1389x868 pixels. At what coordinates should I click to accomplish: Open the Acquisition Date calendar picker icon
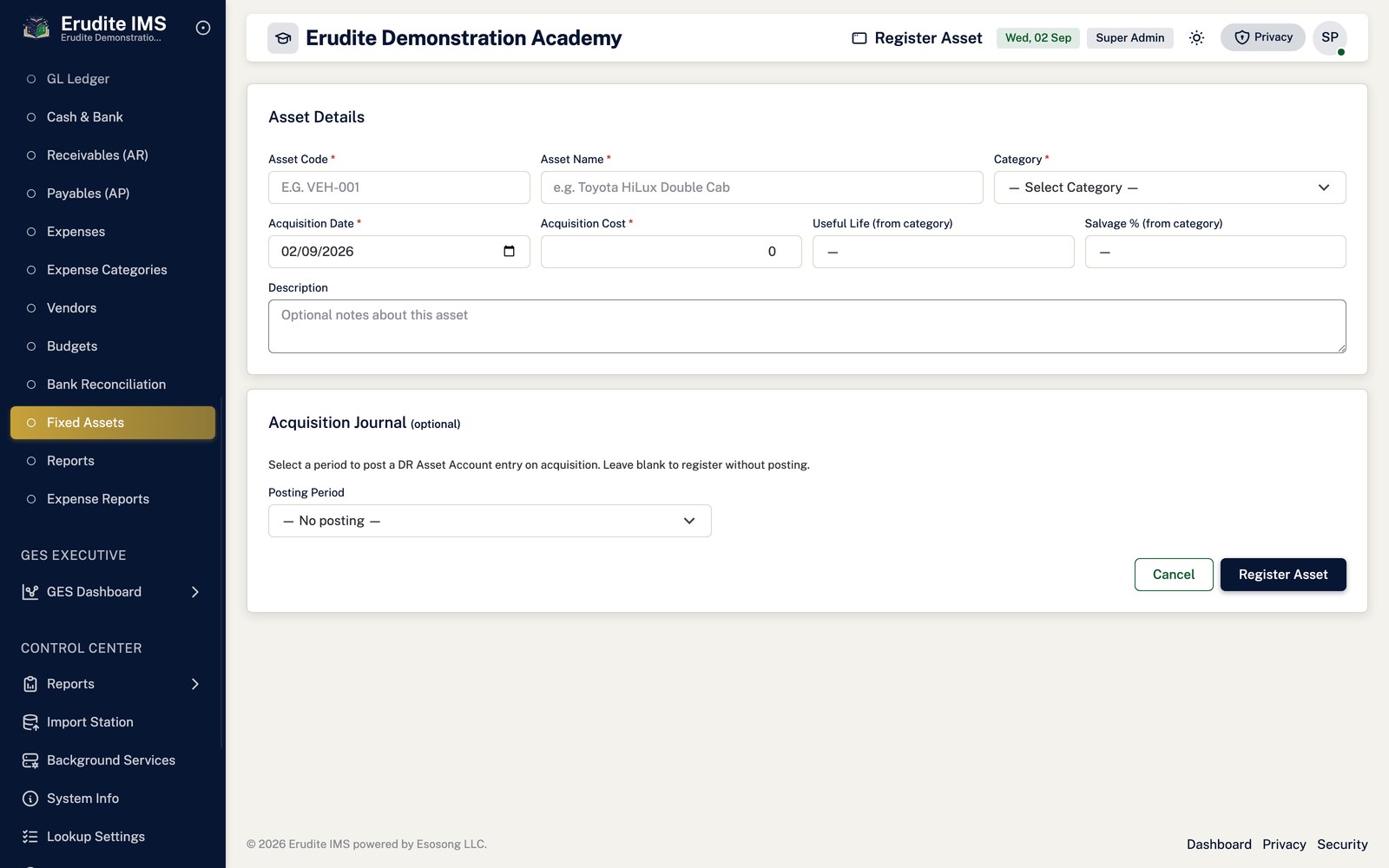[x=509, y=252]
